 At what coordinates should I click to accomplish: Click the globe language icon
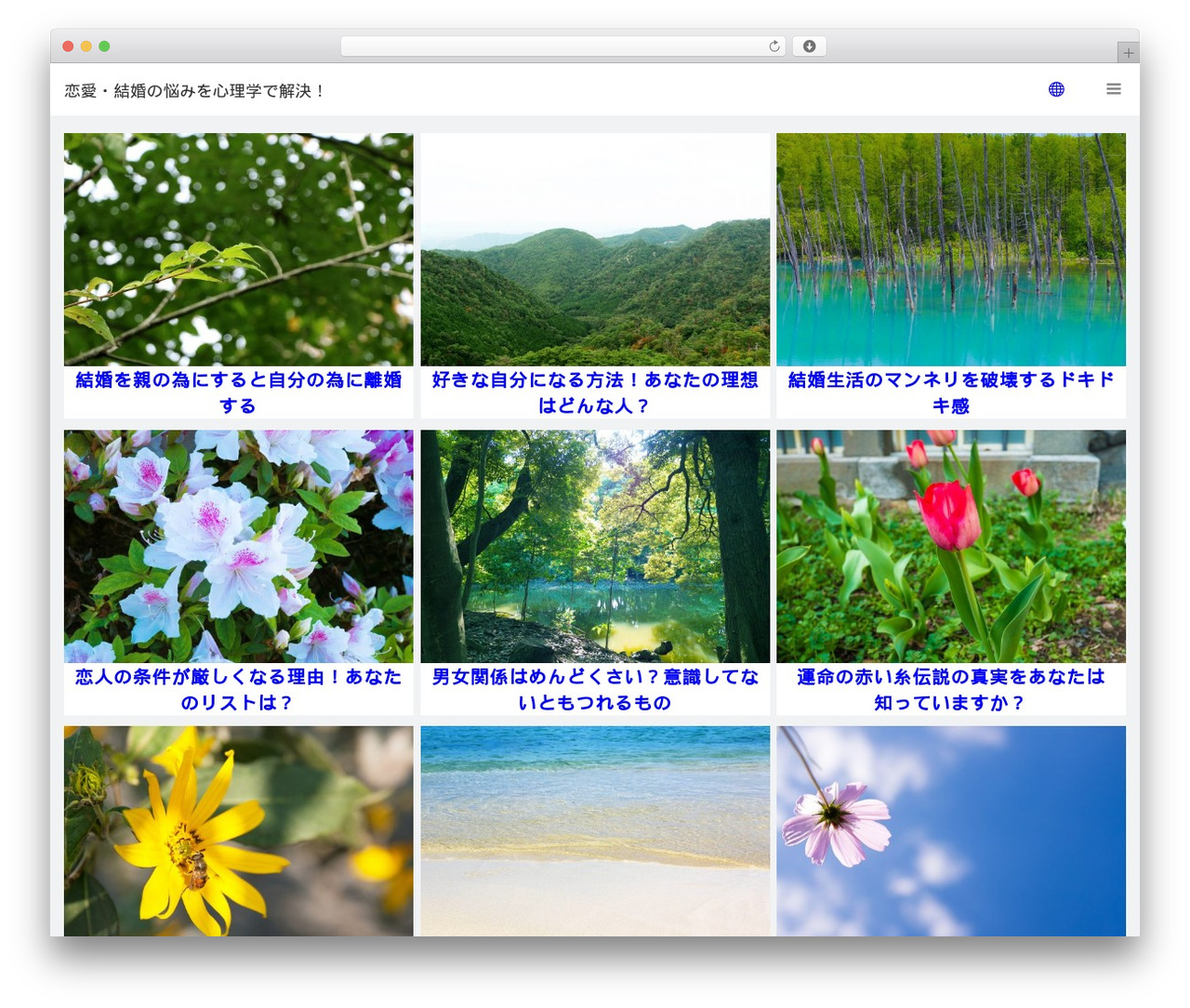[x=1056, y=89]
